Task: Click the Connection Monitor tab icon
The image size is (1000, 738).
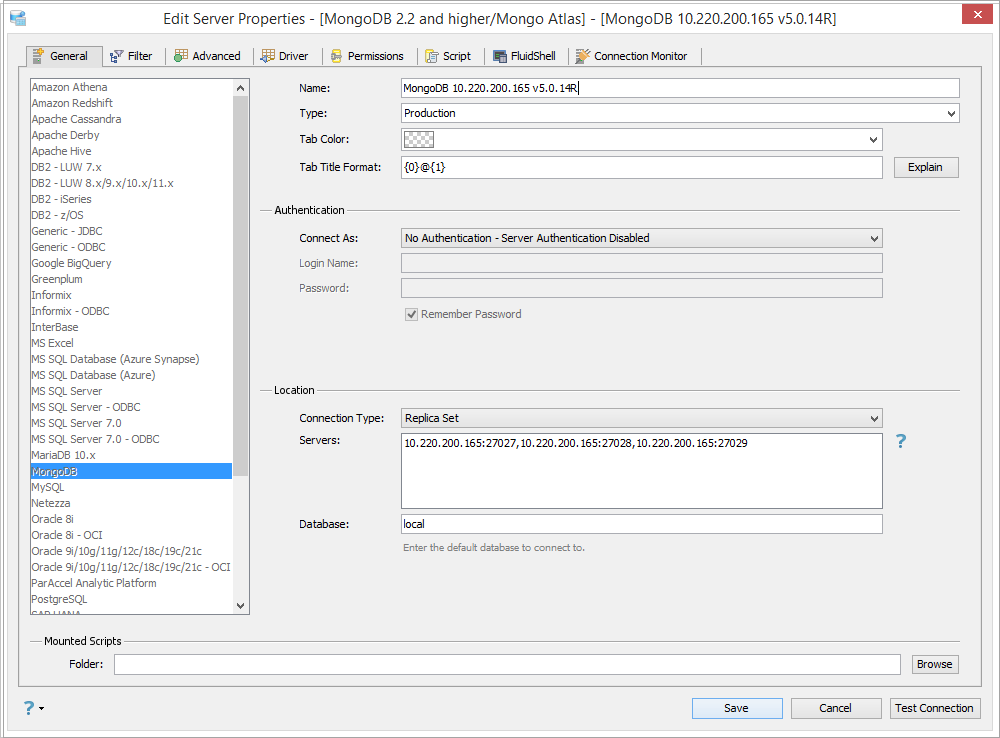Action: point(582,56)
